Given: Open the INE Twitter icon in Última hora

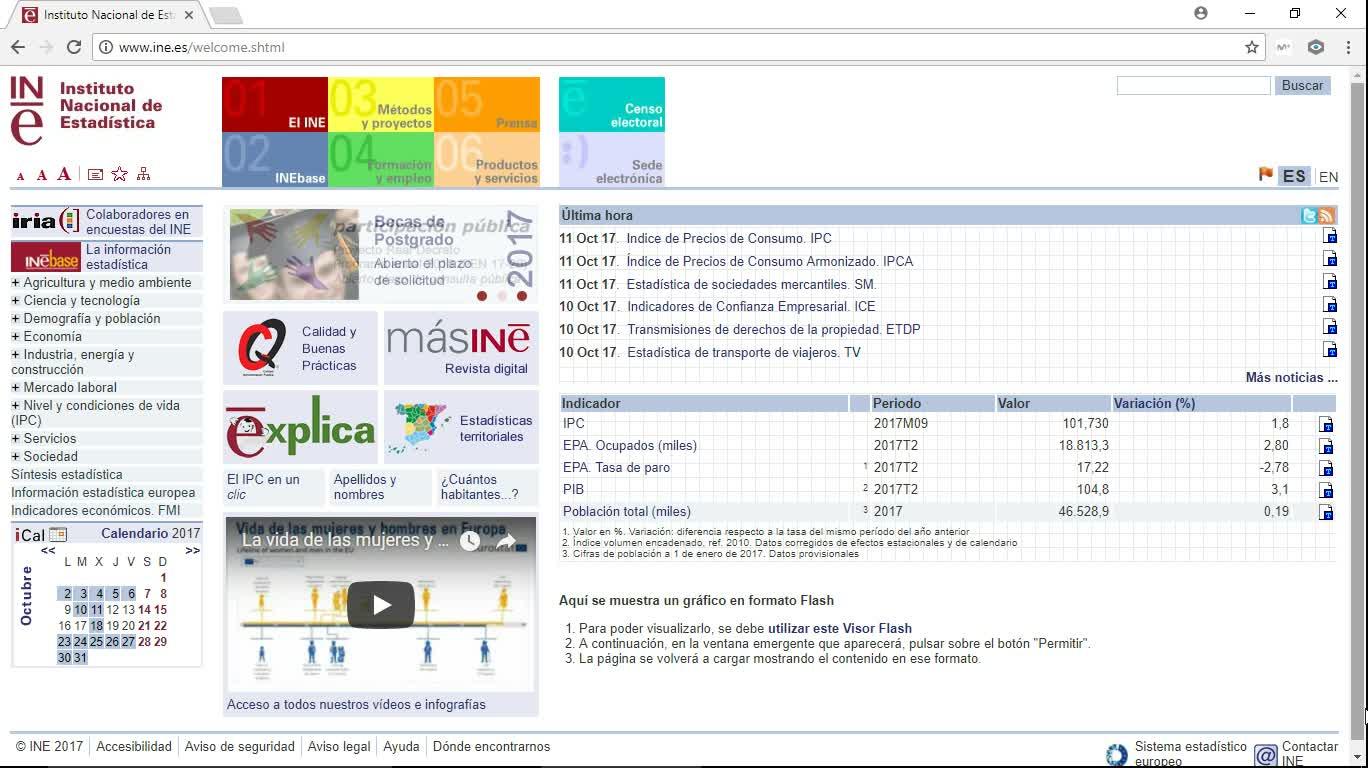Looking at the screenshot, I should [1309, 215].
